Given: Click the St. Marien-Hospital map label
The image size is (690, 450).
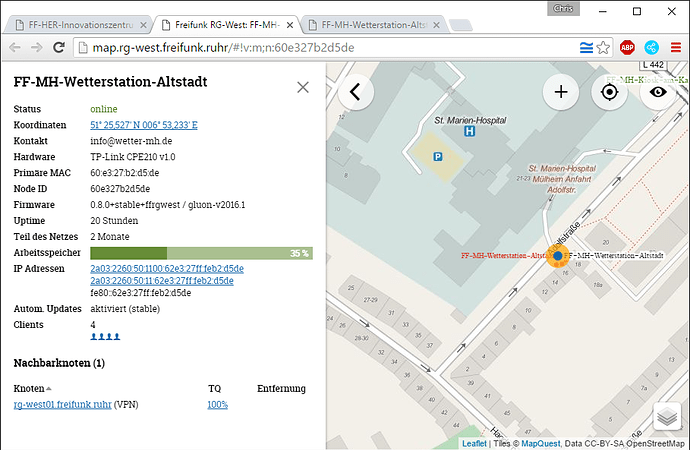Looking at the screenshot, I should [x=470, y=120].
